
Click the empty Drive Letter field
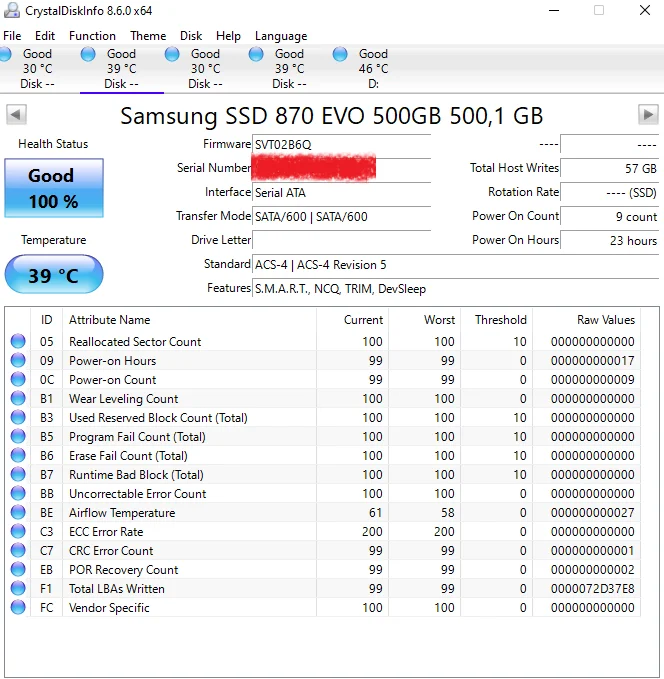pyautogui.click(x=341, y=240)
